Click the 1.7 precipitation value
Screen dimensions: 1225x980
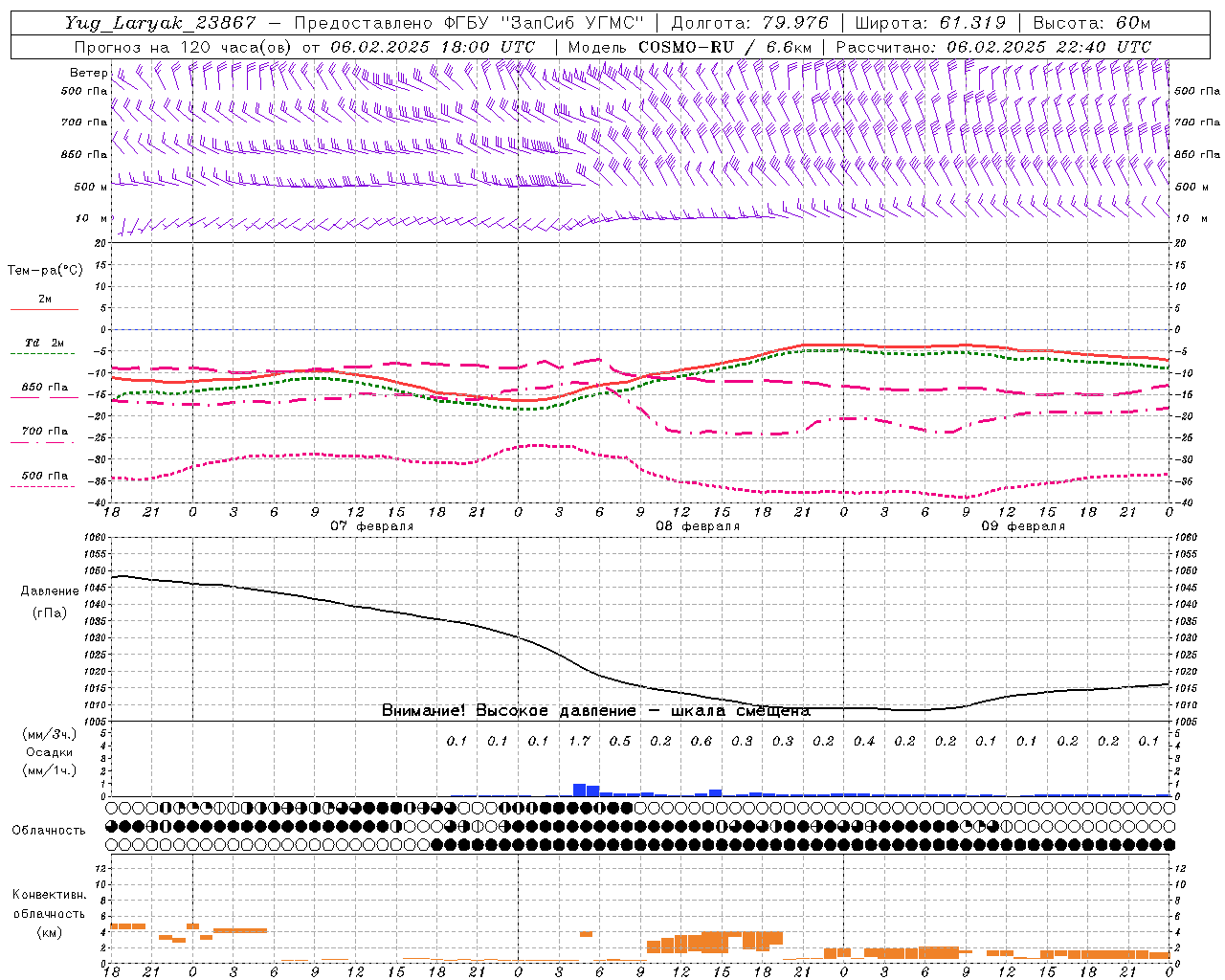click(x=579, y=741)
